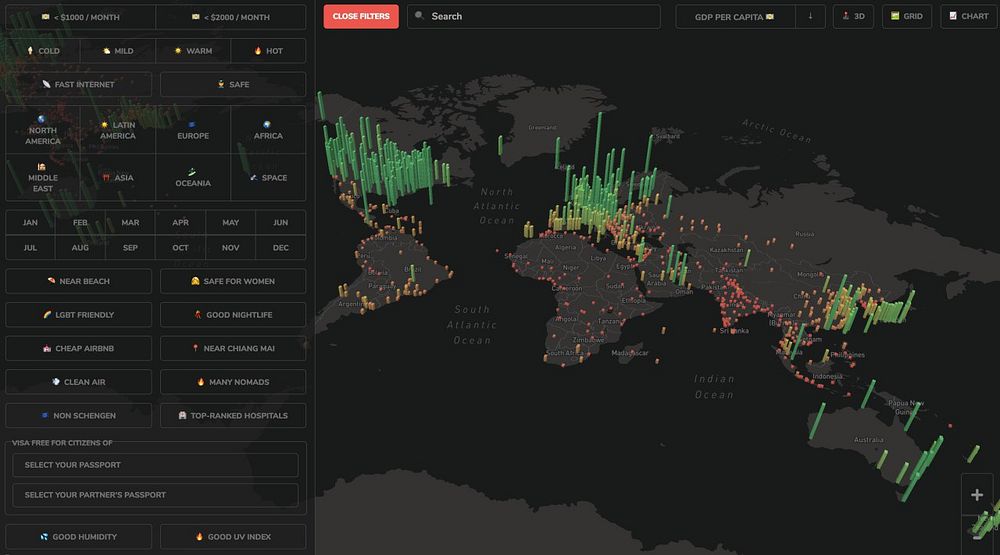Filter by FEB month

pos(80,223)
